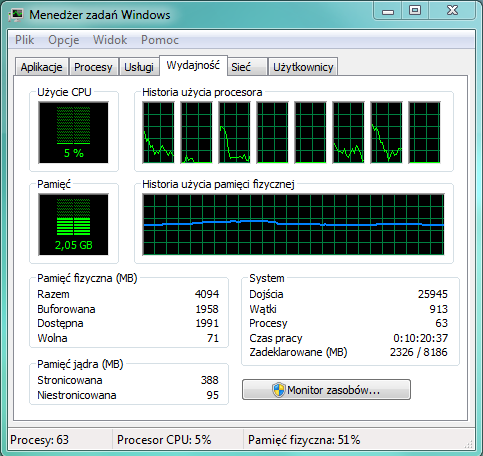This screenshot has height=456, width=483.
Task: Click status bar entry Procesy: 63
Action: (x=39, y=440)
